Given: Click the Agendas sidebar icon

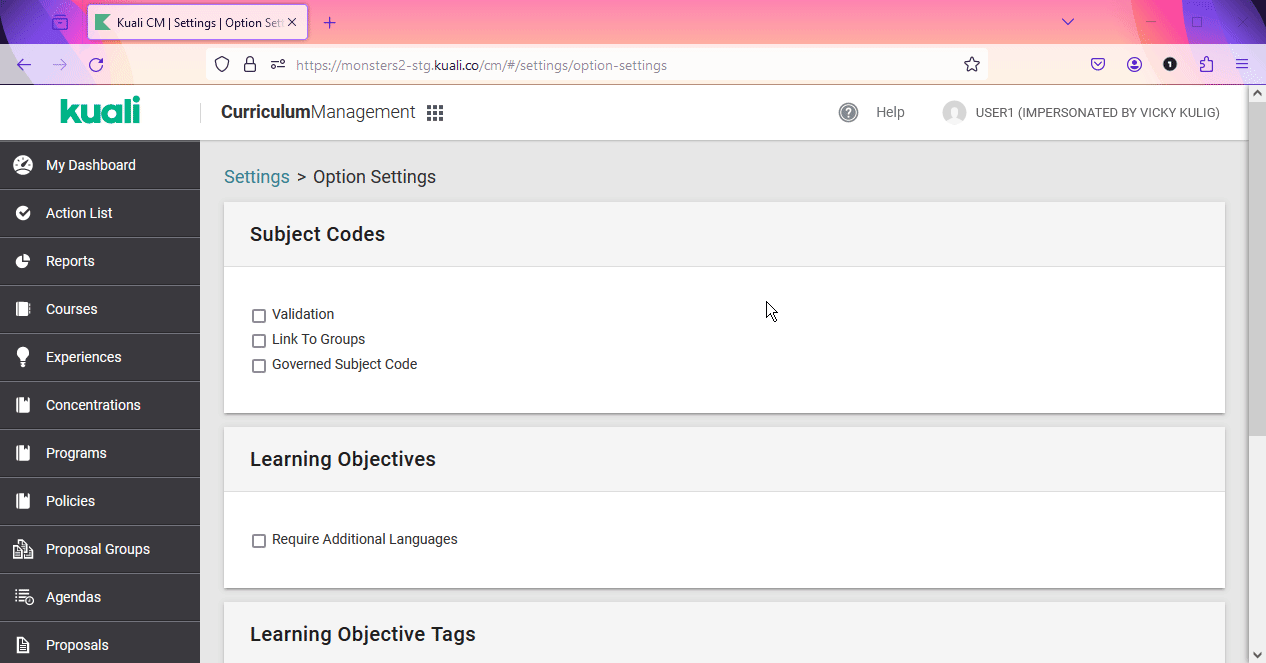Looking at the screenshot, I should click(22, 597).
